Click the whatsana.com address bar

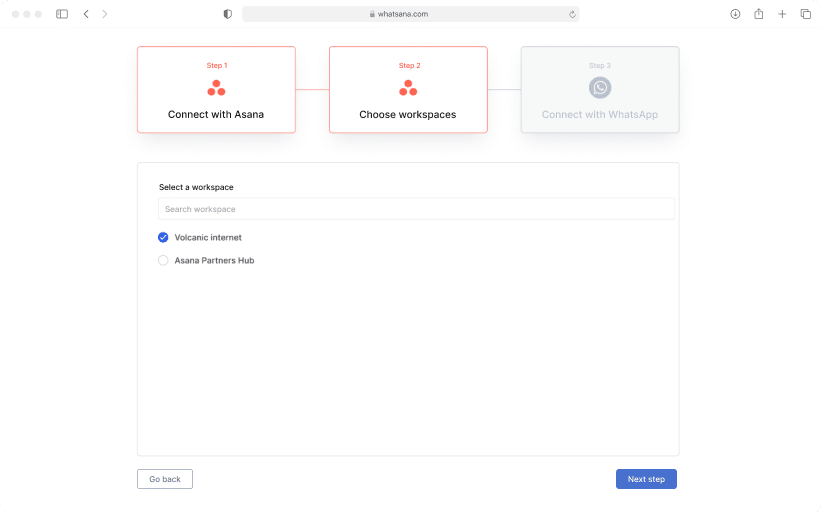click(x=410, y=14)
